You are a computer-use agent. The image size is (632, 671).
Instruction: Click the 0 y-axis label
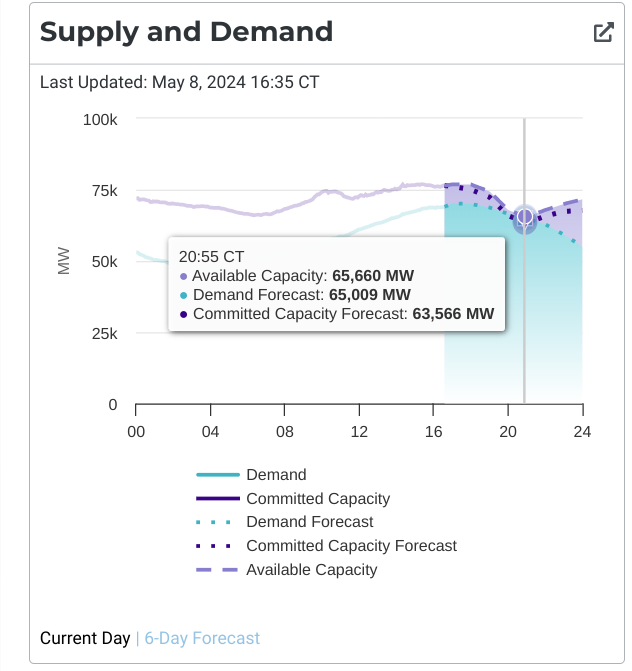click(x=113, y=404)
